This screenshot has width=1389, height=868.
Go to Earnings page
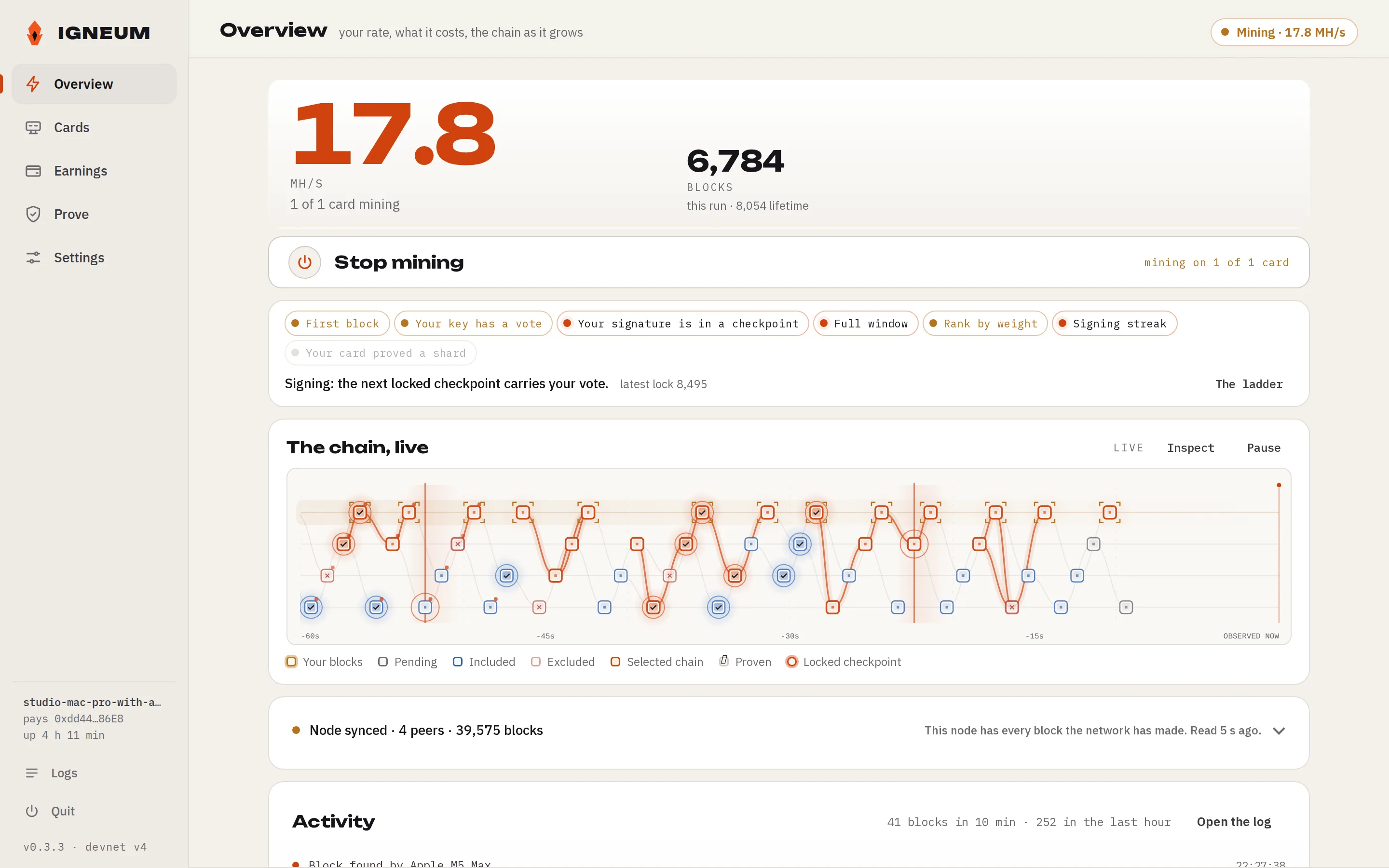click(x=94, y=171)
